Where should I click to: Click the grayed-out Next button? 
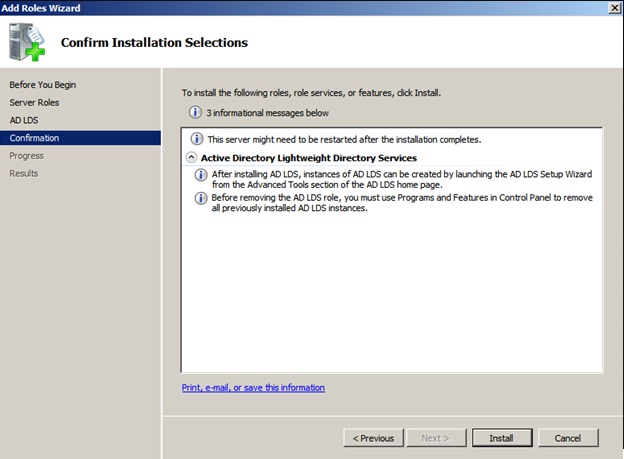pos(435,438)
